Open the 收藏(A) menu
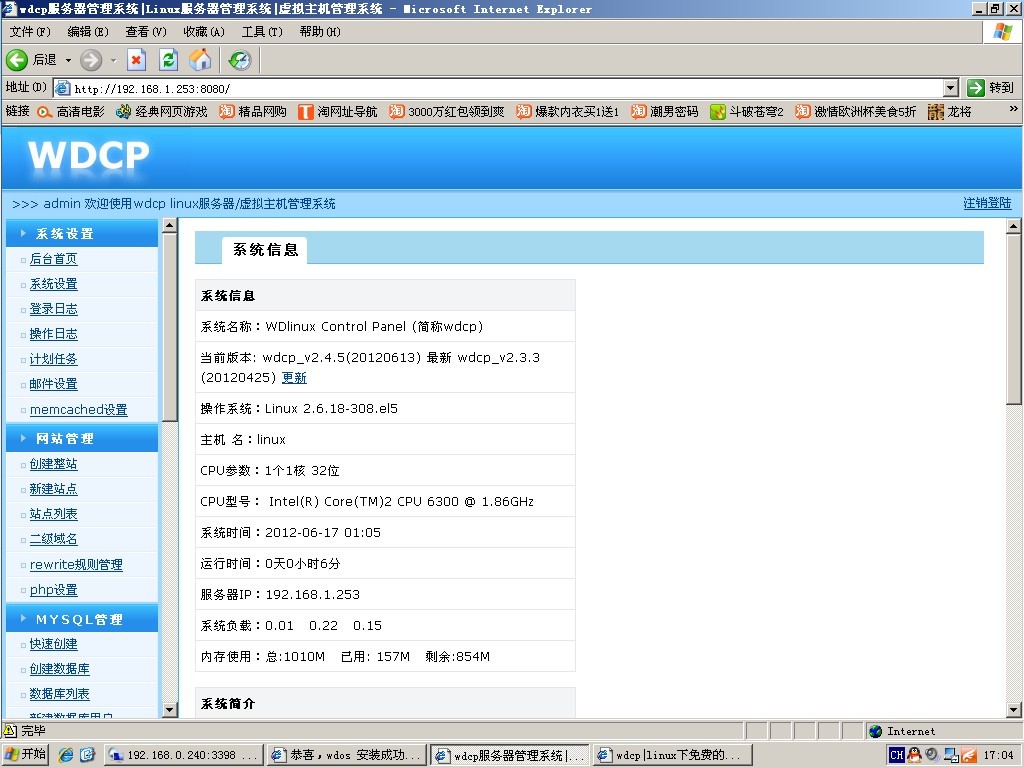 pyautogui.click(x=204, y=31)
